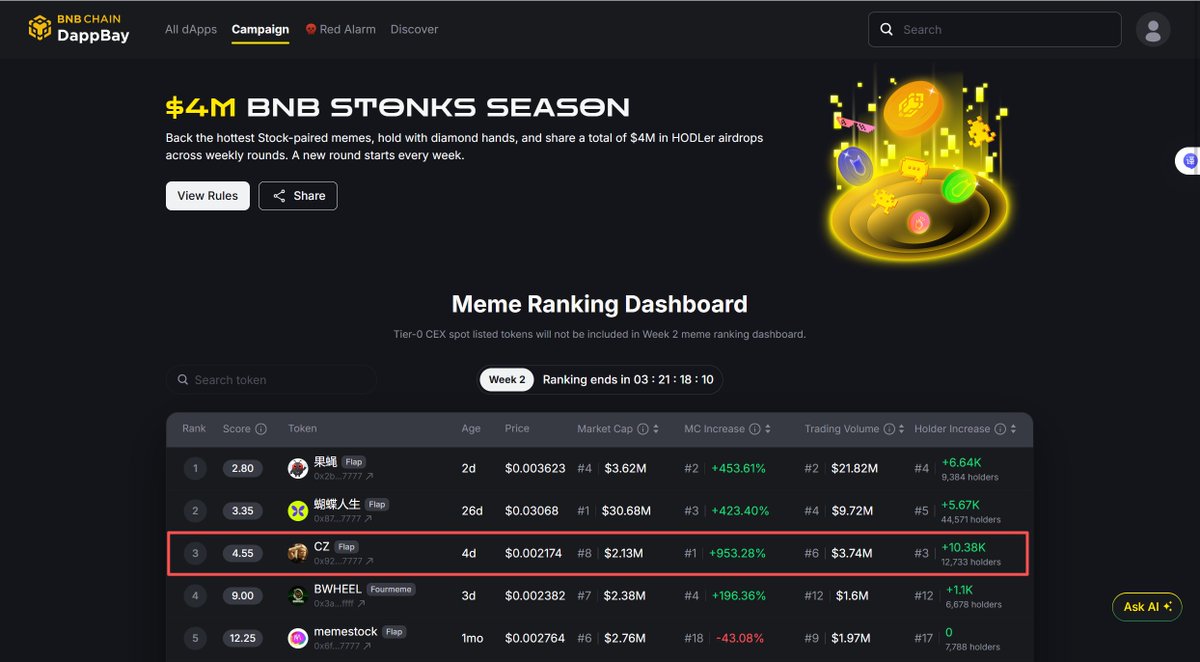
Task: Click the BNB Stonks Season coin illustration
Action: (917, 164)
